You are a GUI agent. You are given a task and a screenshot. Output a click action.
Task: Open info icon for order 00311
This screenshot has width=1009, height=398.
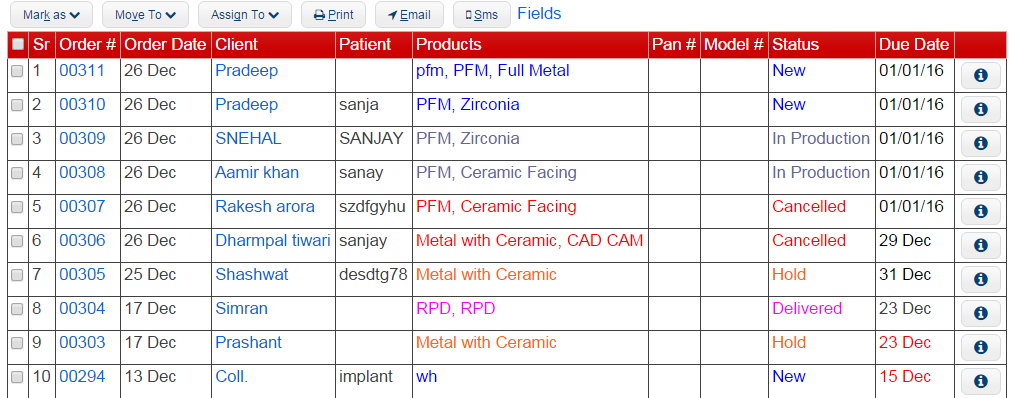tap(981, 75)
